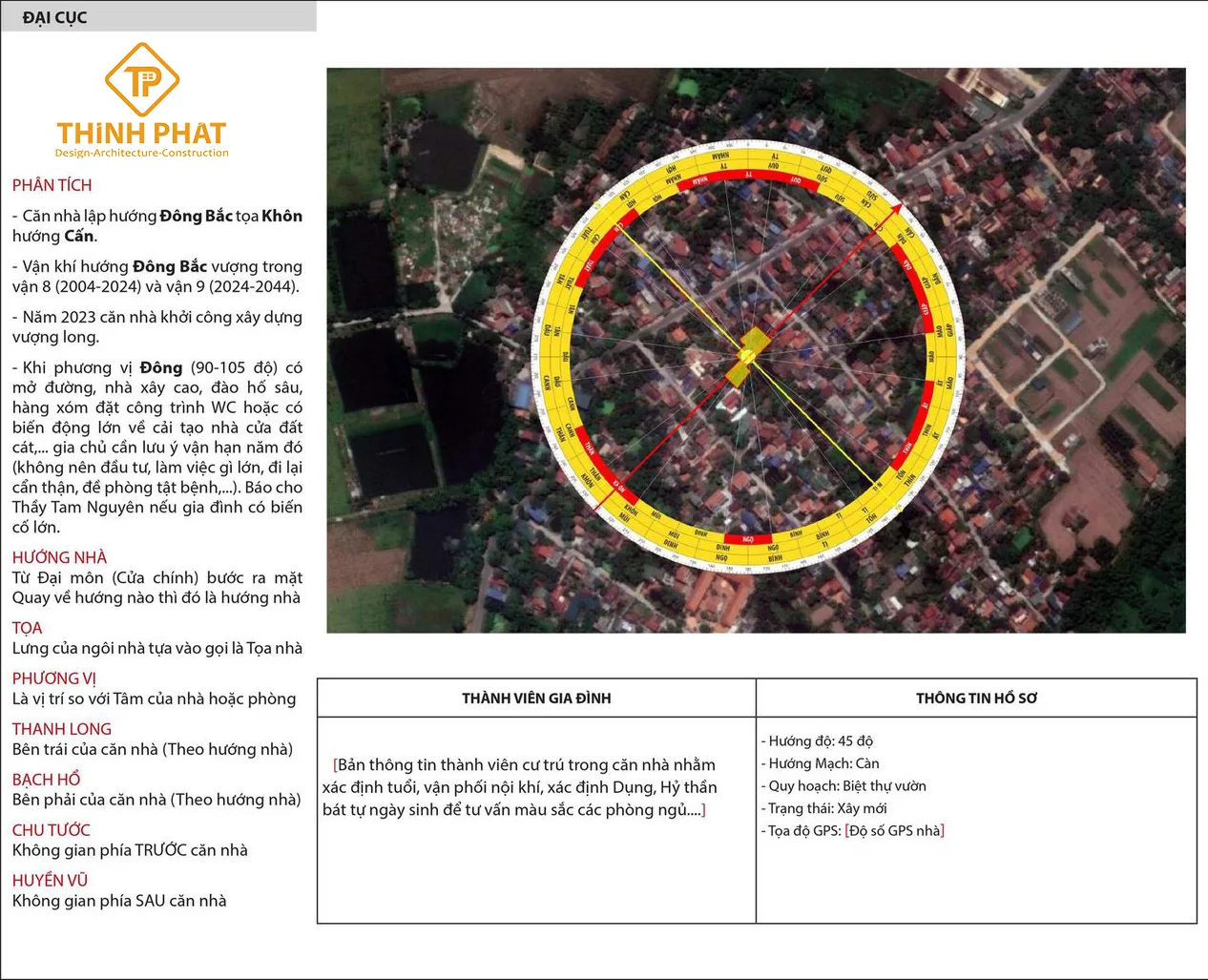Click the red arrowhead on the compass

(x=895, y=209)
